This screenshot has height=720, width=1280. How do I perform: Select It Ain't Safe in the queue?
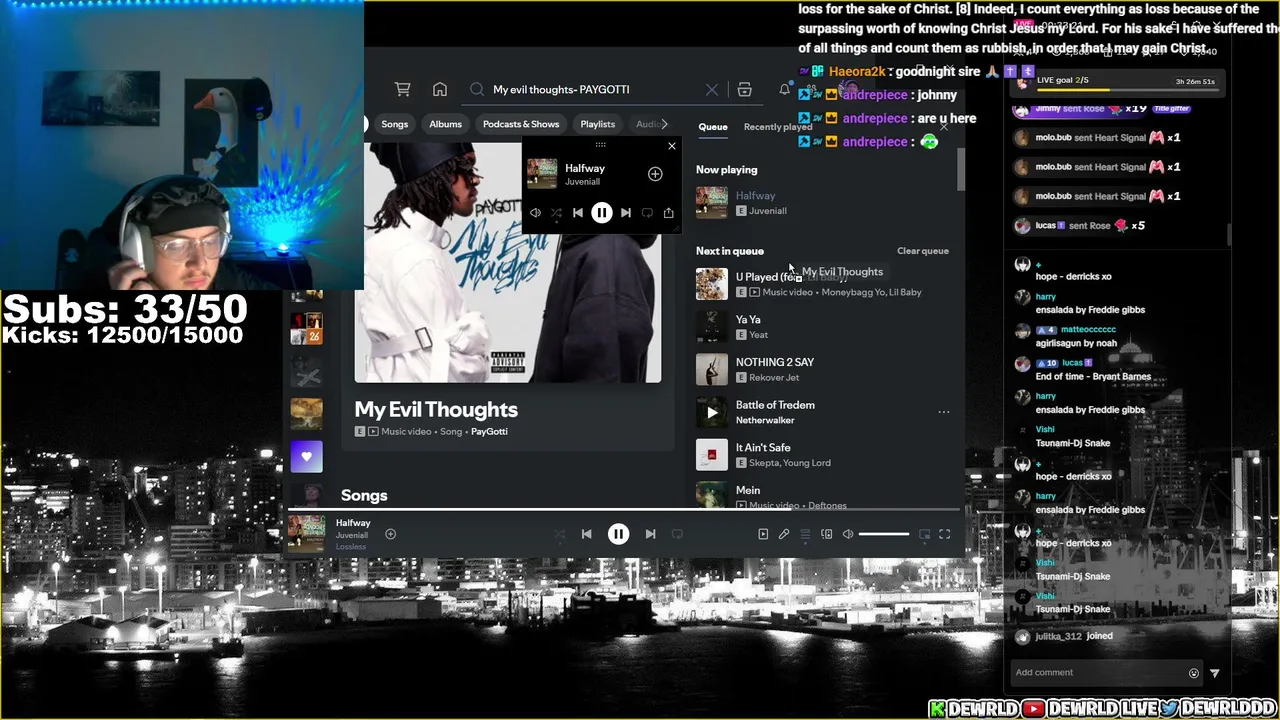pos(822,455)
